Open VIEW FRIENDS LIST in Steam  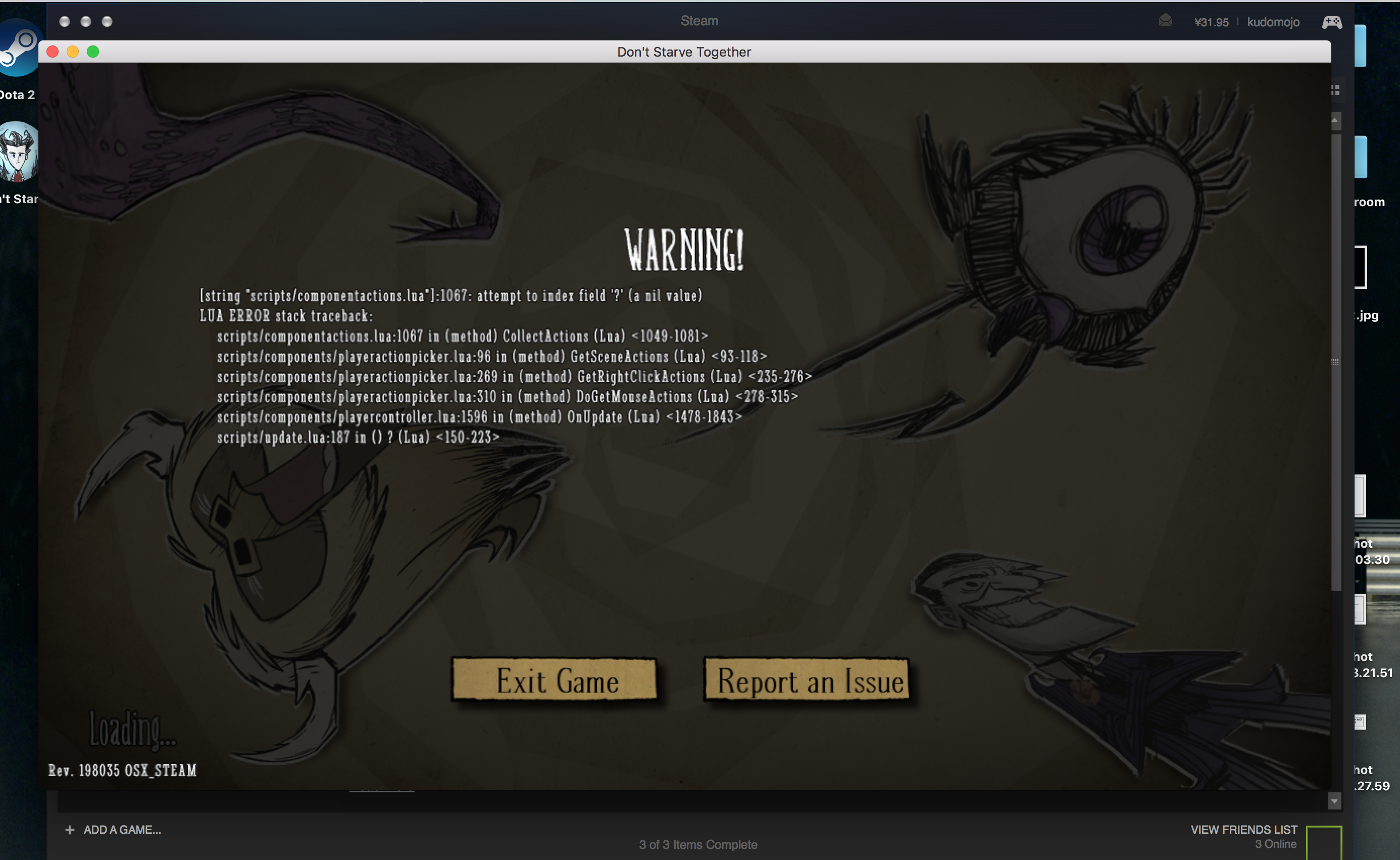point(1243,829)
